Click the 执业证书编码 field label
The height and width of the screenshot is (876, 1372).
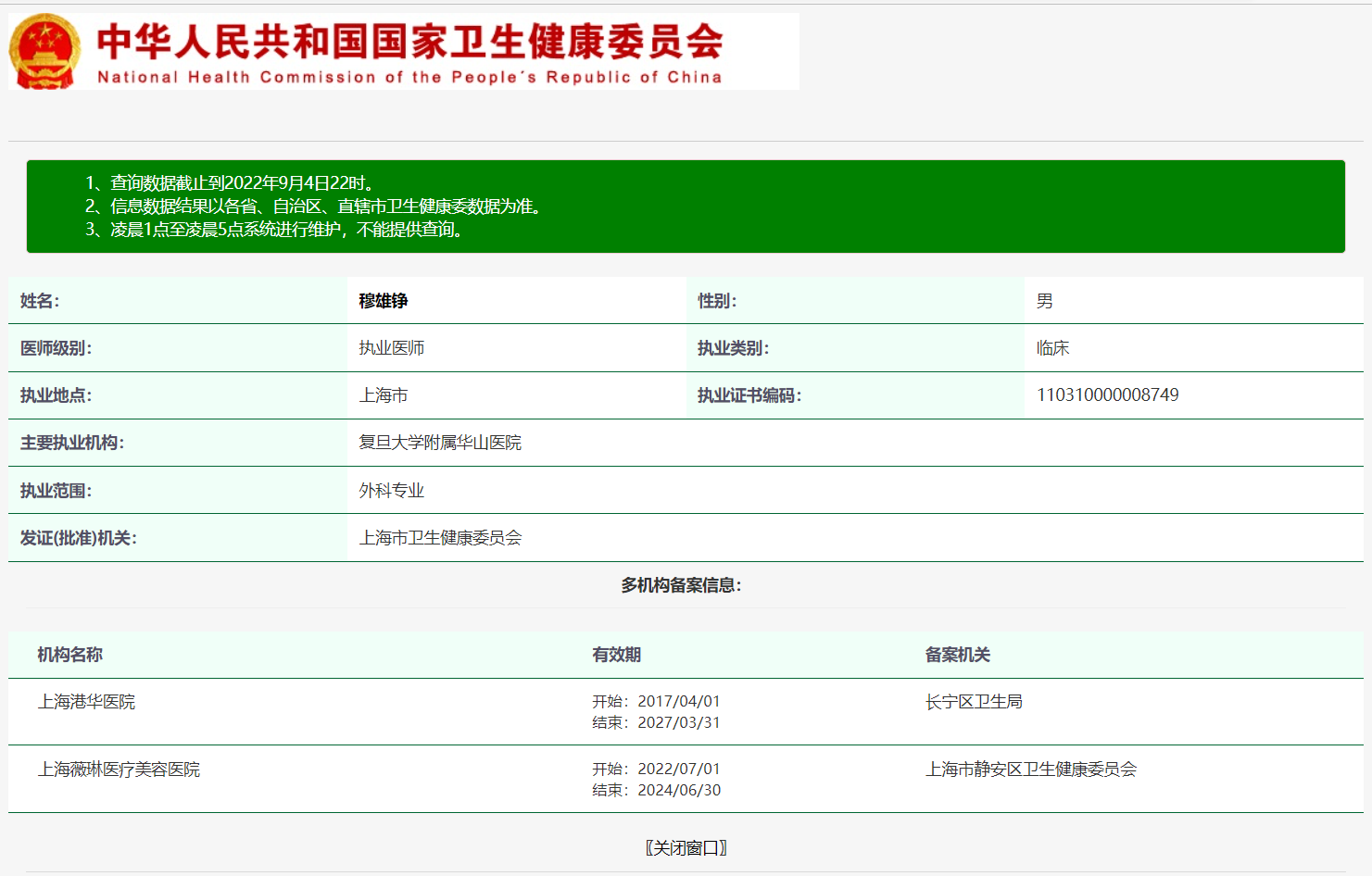pyautogui.click(x=749, y=395)
